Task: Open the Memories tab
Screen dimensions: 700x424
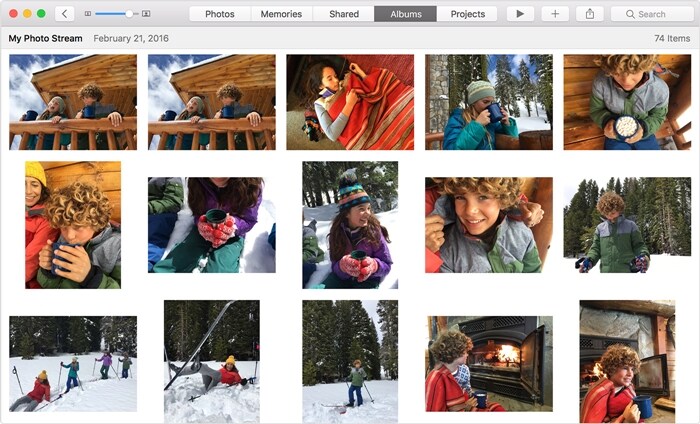Action: click(x=282, y=14)
